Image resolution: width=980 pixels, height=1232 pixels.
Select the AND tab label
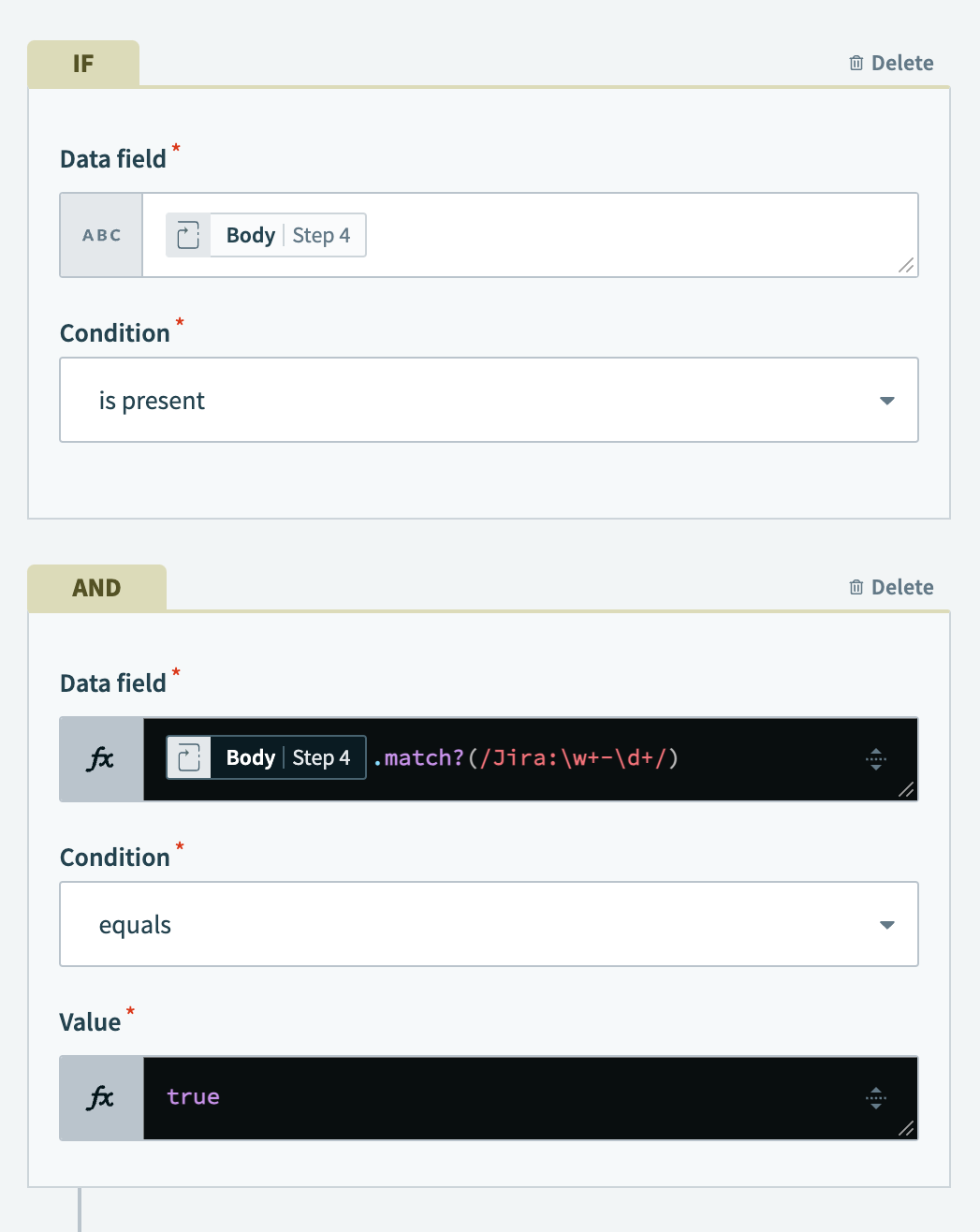[x=96, y=587]
